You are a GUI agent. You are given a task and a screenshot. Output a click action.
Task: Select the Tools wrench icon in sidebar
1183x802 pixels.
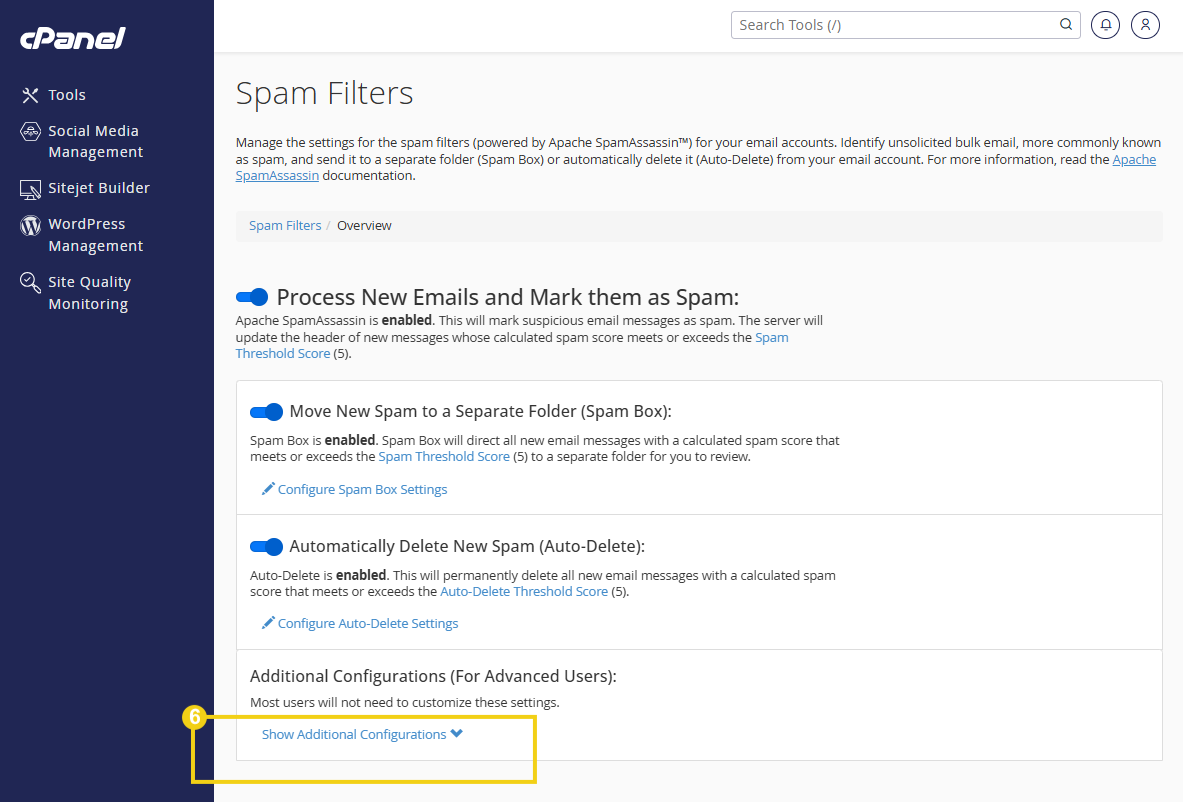click(x=29, y=94)
